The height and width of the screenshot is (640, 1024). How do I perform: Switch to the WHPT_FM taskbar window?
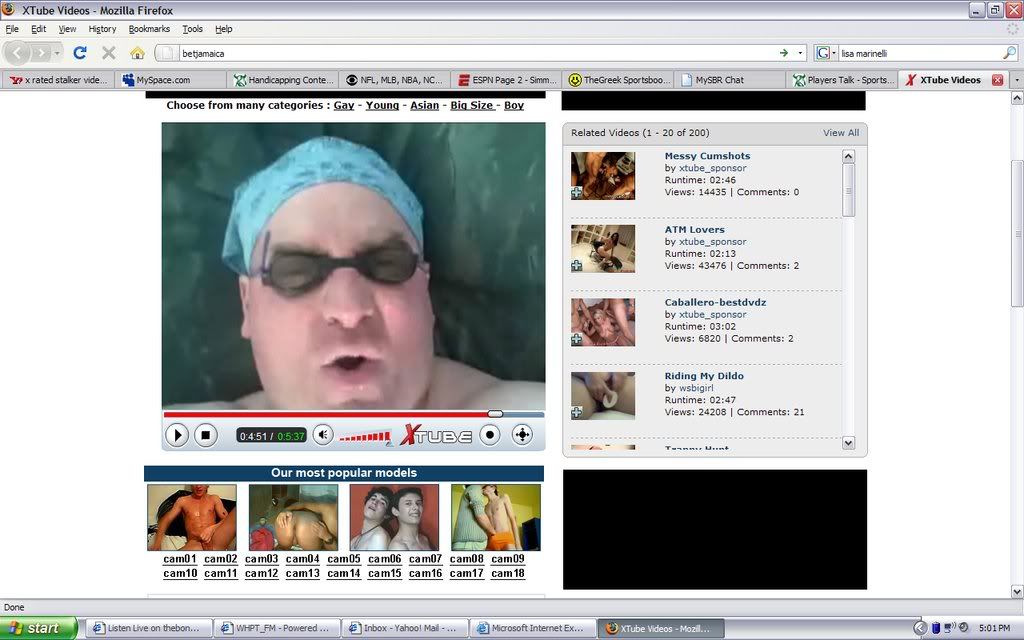click(x=278, y=628)
